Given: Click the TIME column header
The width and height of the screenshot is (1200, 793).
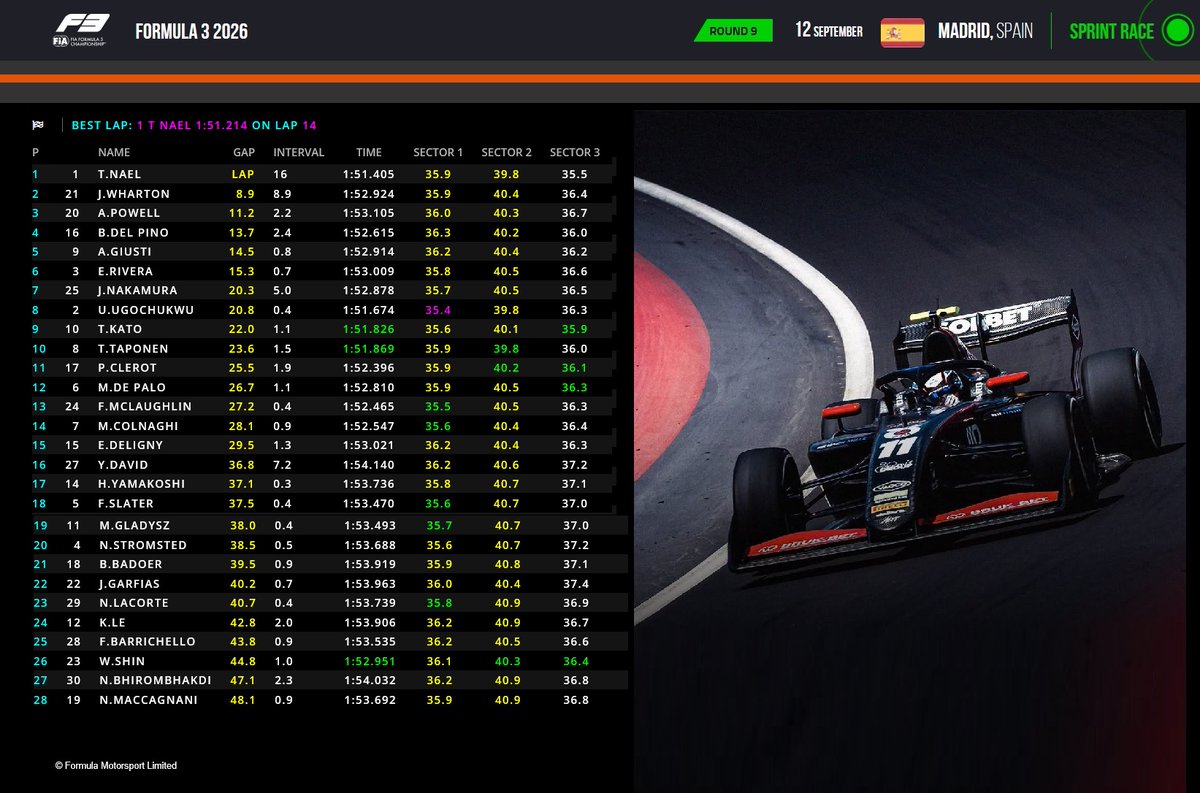Looking at the screenshot, I should coord(369,153).
